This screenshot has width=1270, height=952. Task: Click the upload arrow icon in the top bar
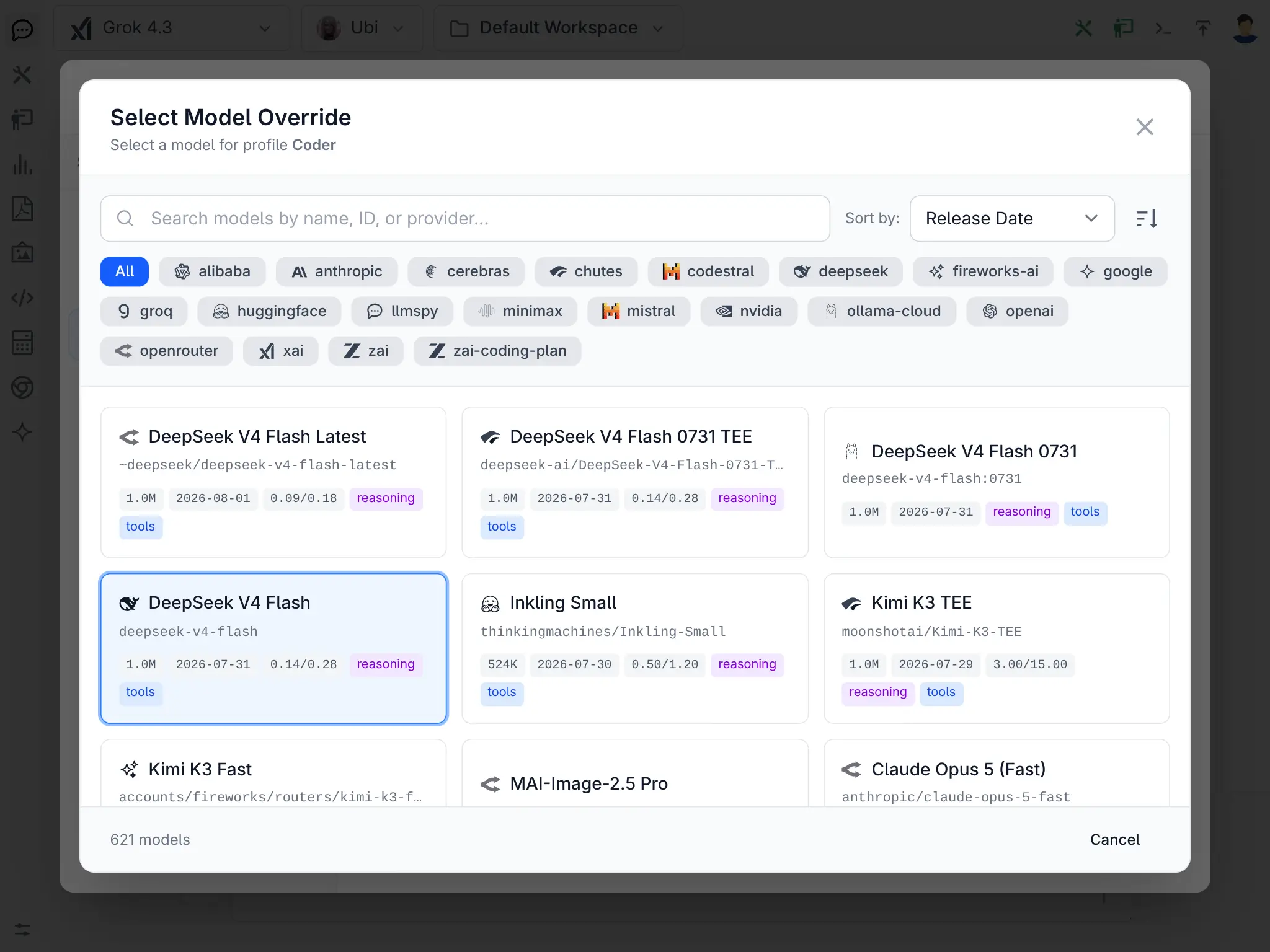click(x=1202, y=28)
